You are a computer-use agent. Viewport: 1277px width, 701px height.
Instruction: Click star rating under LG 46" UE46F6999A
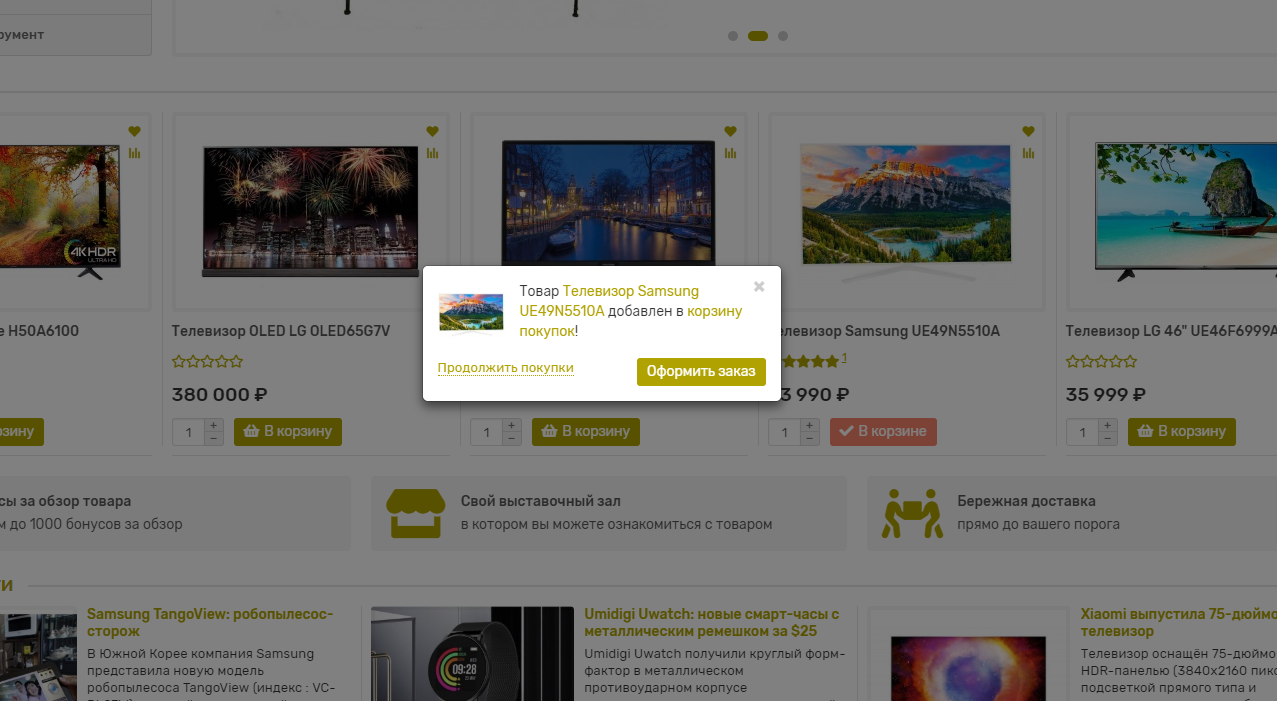1101,362
